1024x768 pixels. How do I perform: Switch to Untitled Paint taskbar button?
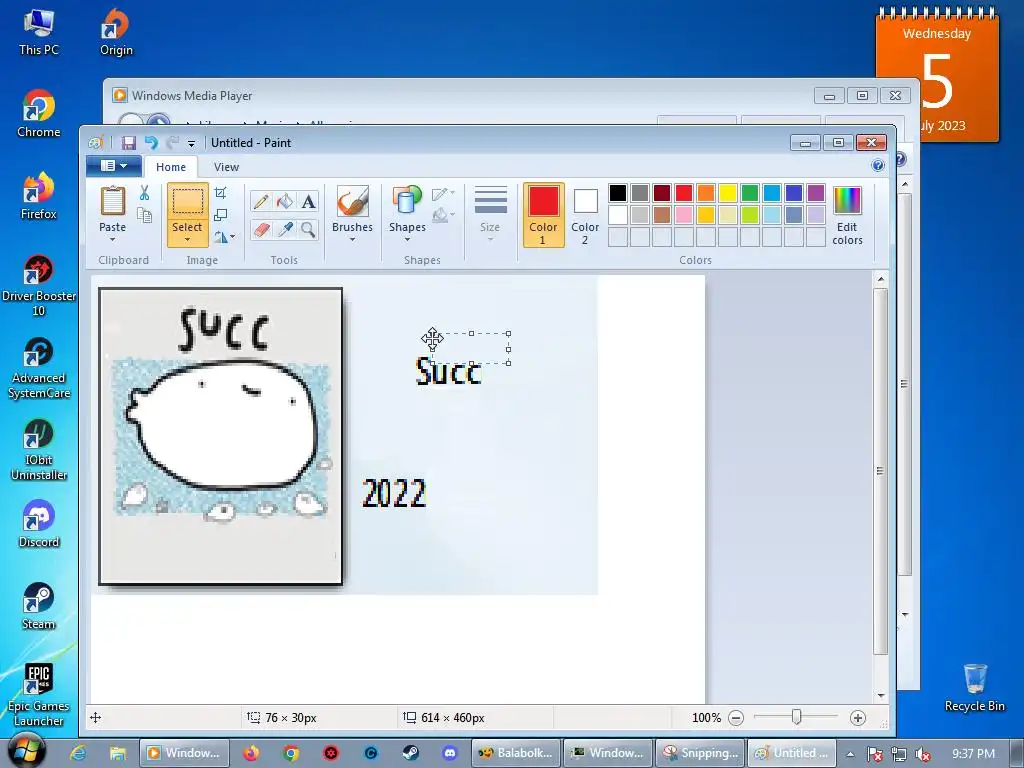[792, 753]
